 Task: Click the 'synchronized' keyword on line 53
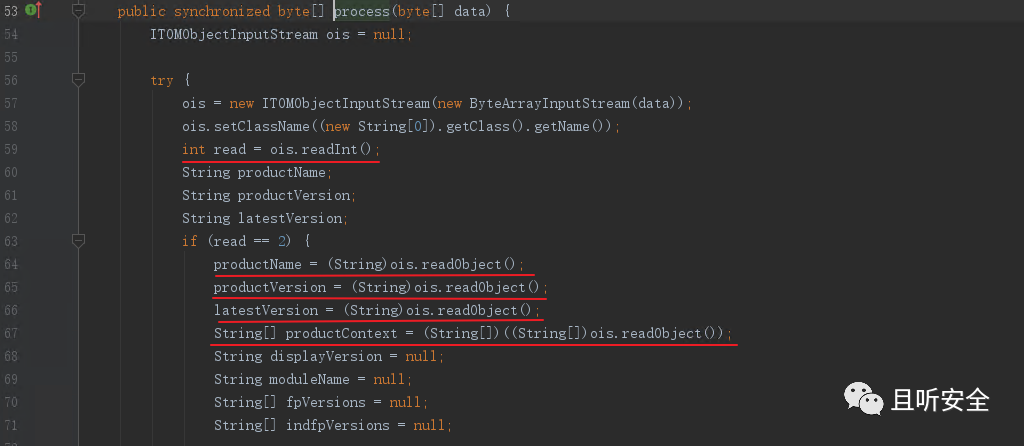click(x=222, y=11)
